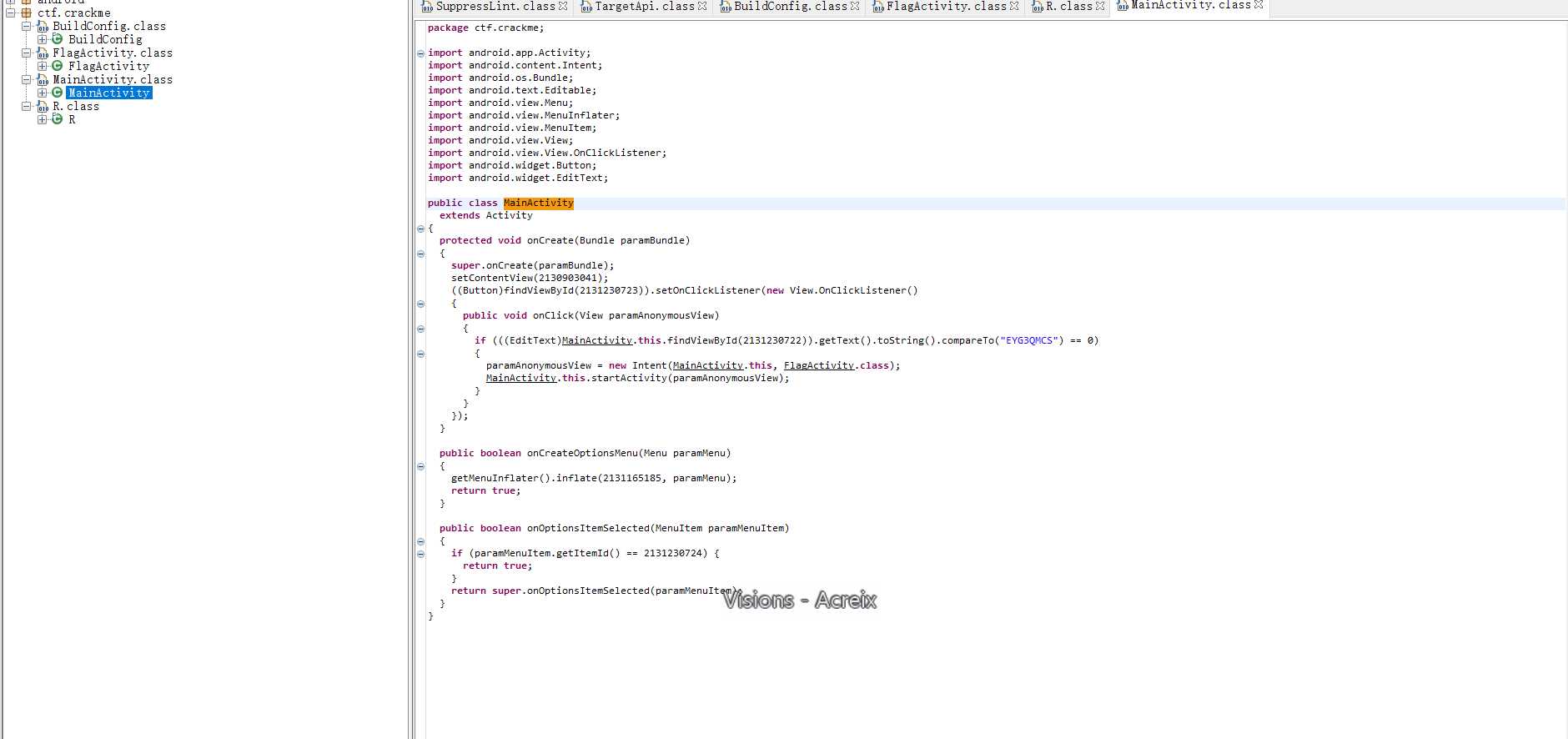Select the MainActivity.class tab
Viewport: 1568px width, 739px height.
1190,6
